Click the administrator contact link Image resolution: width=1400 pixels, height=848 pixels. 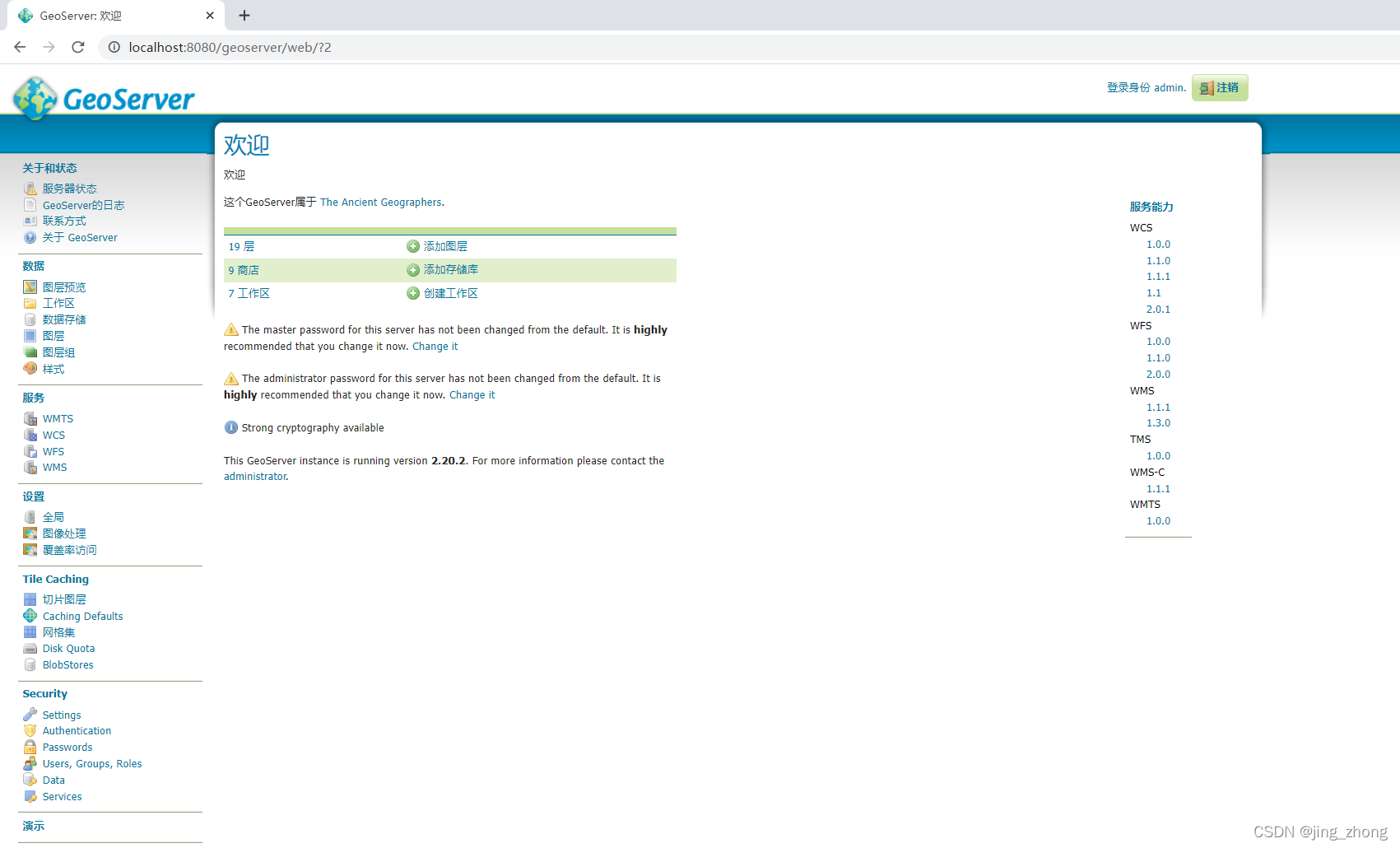point(255,477)
